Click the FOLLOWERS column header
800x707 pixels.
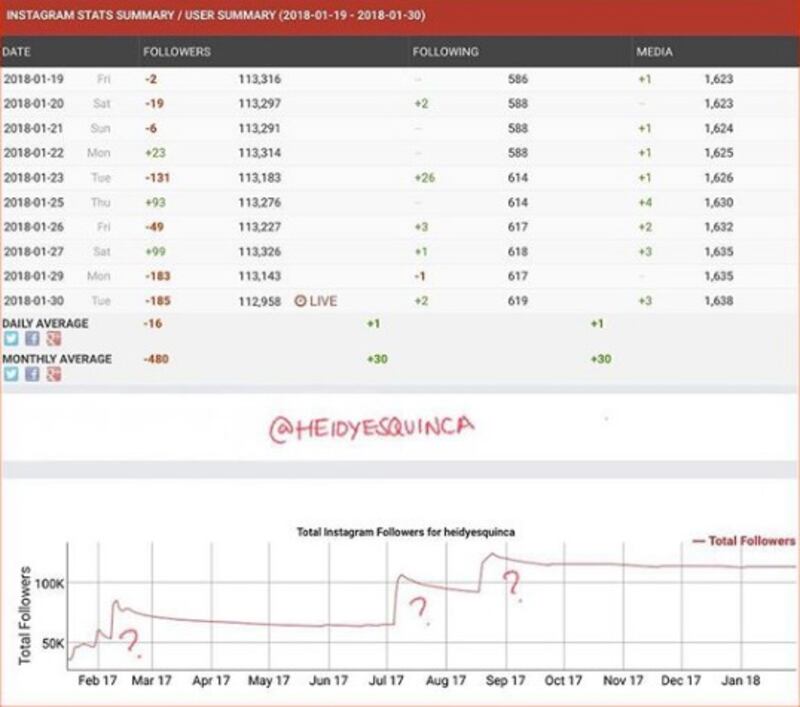click(x=177, y=52)
